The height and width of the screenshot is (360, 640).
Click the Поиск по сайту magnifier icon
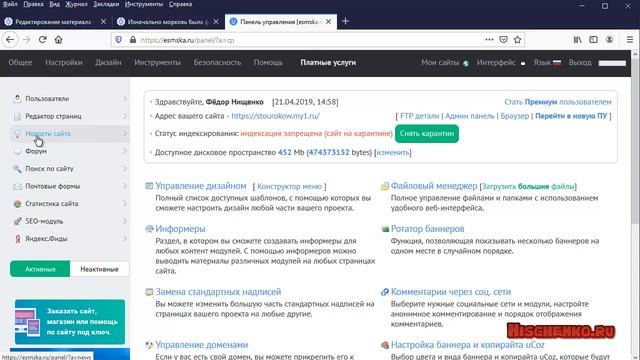[17, 169]
